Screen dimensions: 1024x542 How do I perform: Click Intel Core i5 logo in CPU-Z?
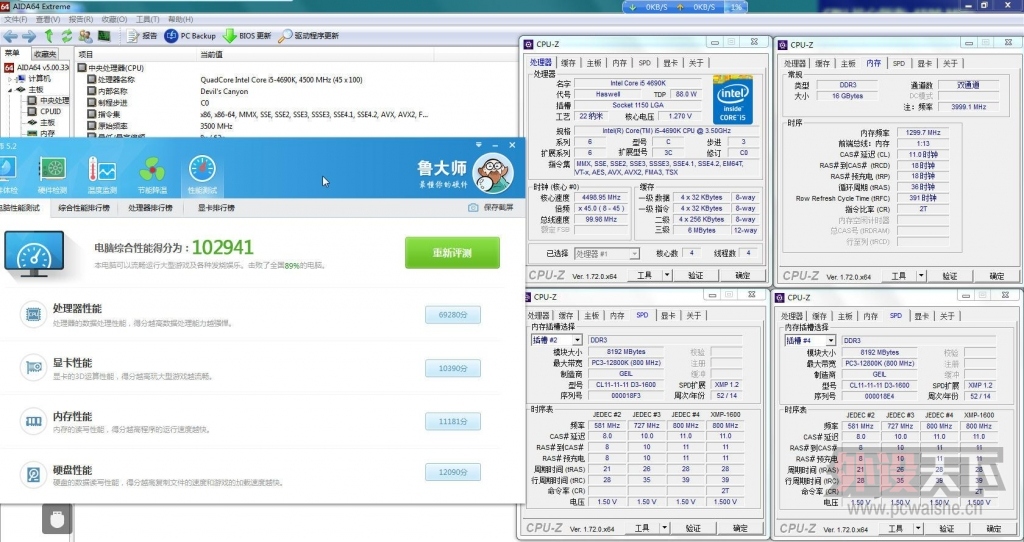[733, 99]
